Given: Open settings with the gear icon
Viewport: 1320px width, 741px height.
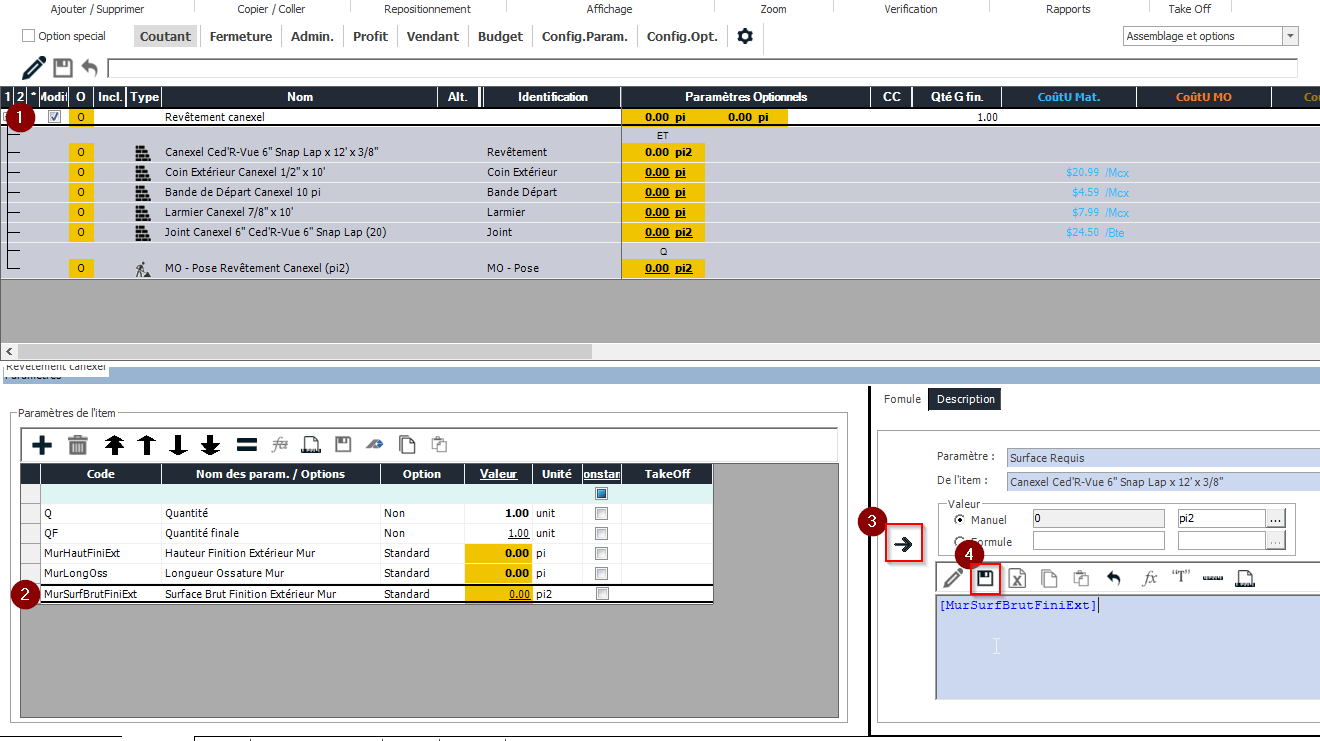Looking at the screenshot, I should click(x=745, y=36).
